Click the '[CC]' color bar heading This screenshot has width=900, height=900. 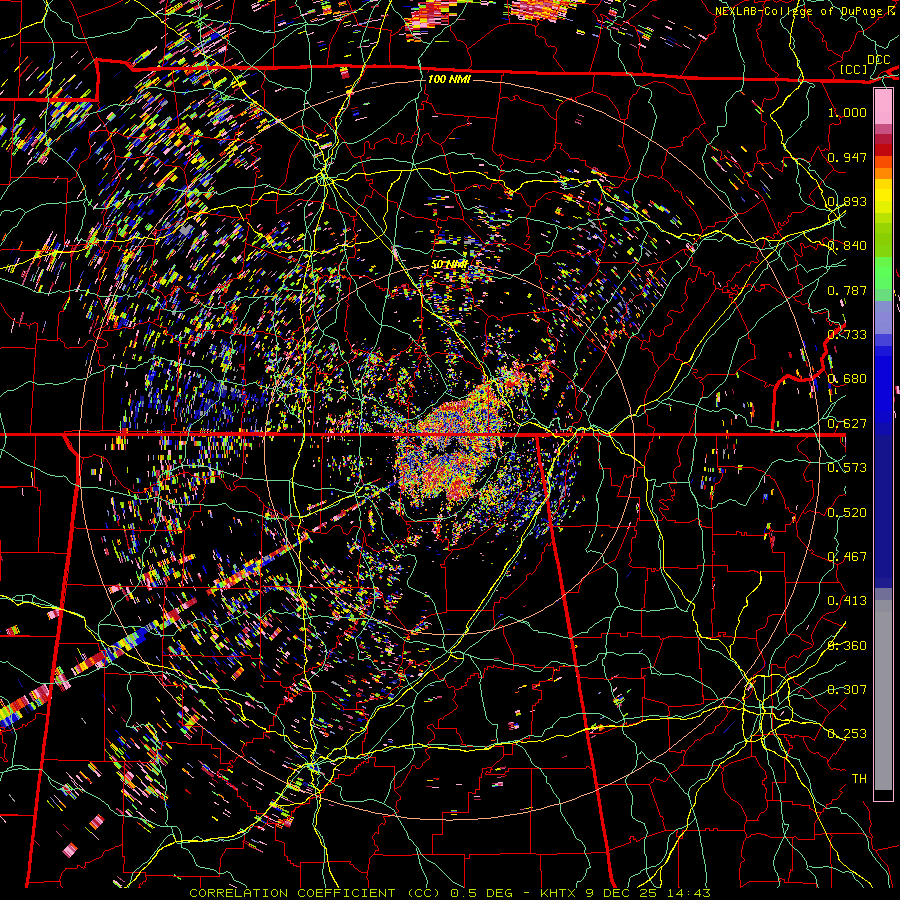pos(854,69)
